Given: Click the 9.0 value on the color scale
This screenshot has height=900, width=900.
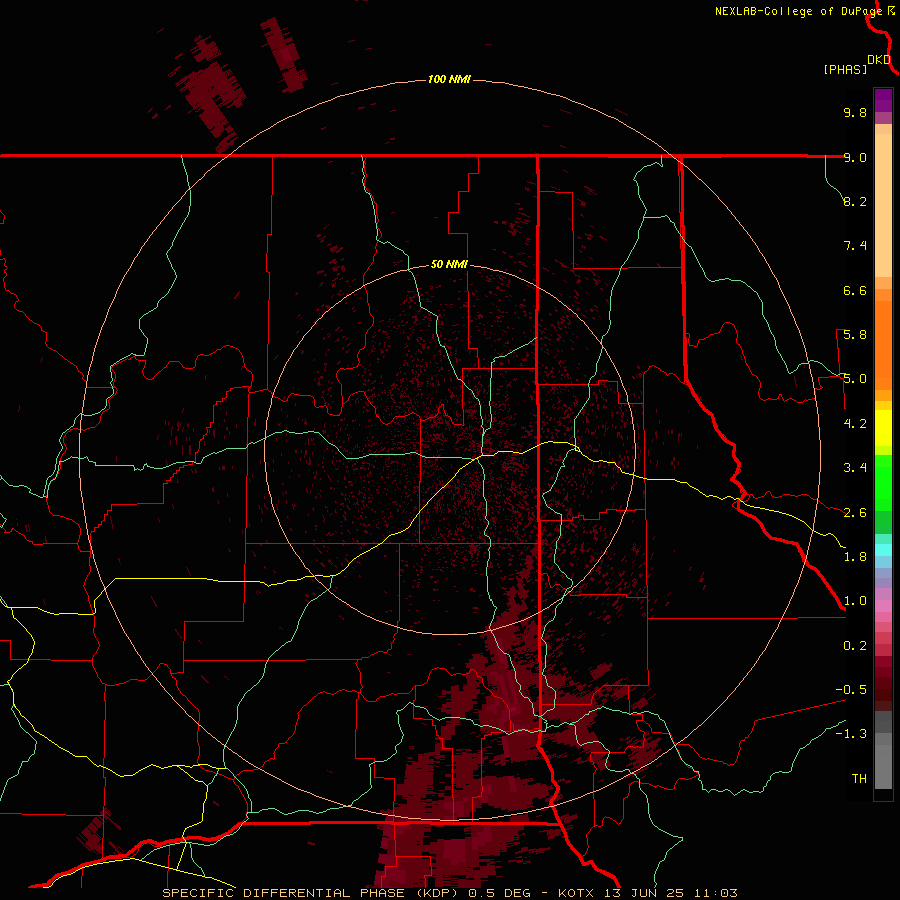Looking at the screenshot, I should point(855,157).
